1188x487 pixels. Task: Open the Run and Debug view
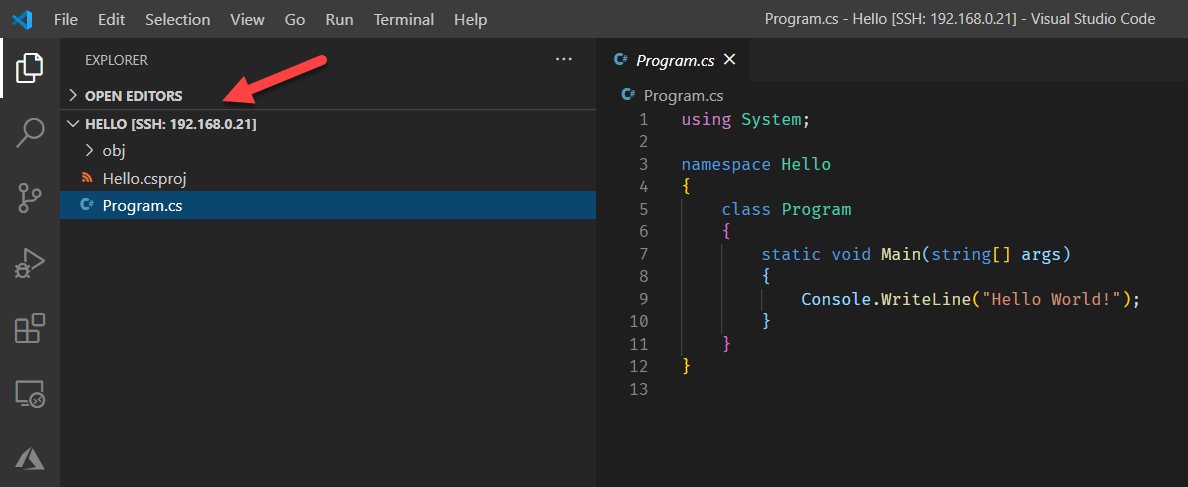pos(30,263)
